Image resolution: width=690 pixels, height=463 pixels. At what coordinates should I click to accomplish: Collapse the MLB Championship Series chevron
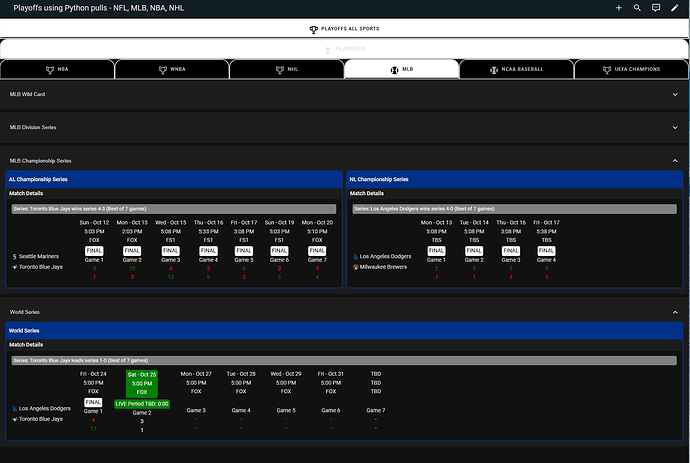(x=675, y=161)
